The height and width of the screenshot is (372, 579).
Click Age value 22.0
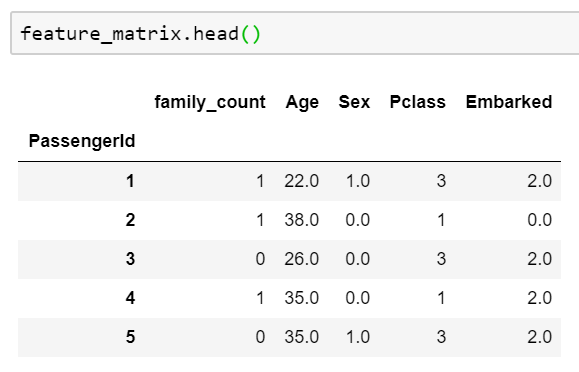coord(301,181)
